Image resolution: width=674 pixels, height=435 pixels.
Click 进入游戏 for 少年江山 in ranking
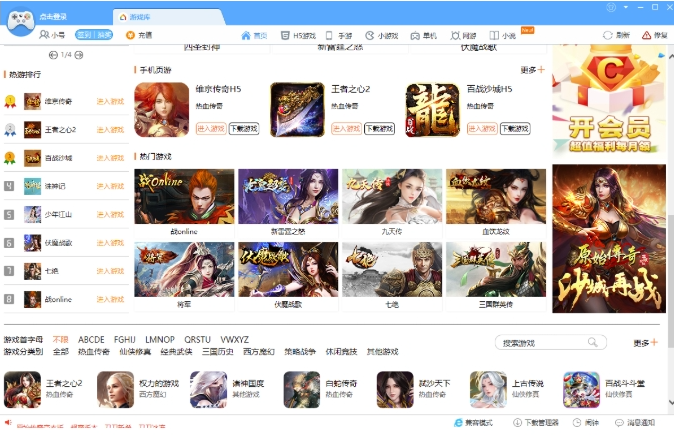point(110,214)
